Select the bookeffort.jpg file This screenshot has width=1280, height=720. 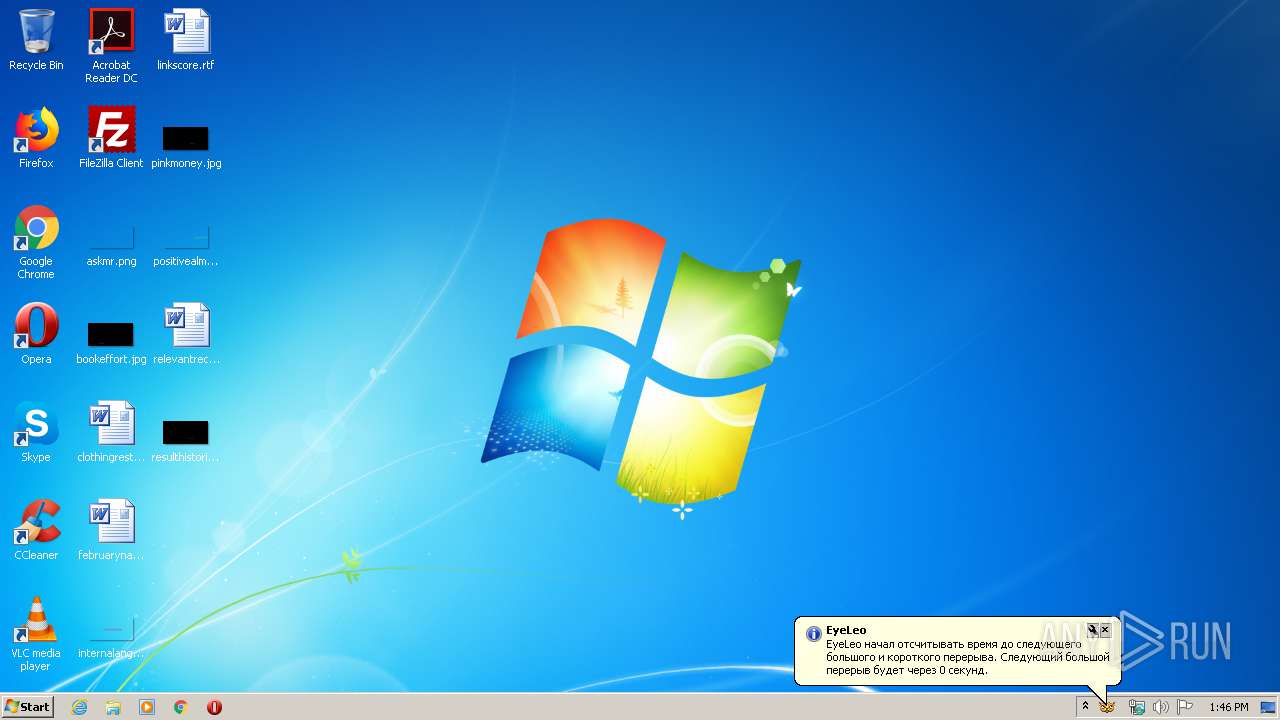(111, 342)
